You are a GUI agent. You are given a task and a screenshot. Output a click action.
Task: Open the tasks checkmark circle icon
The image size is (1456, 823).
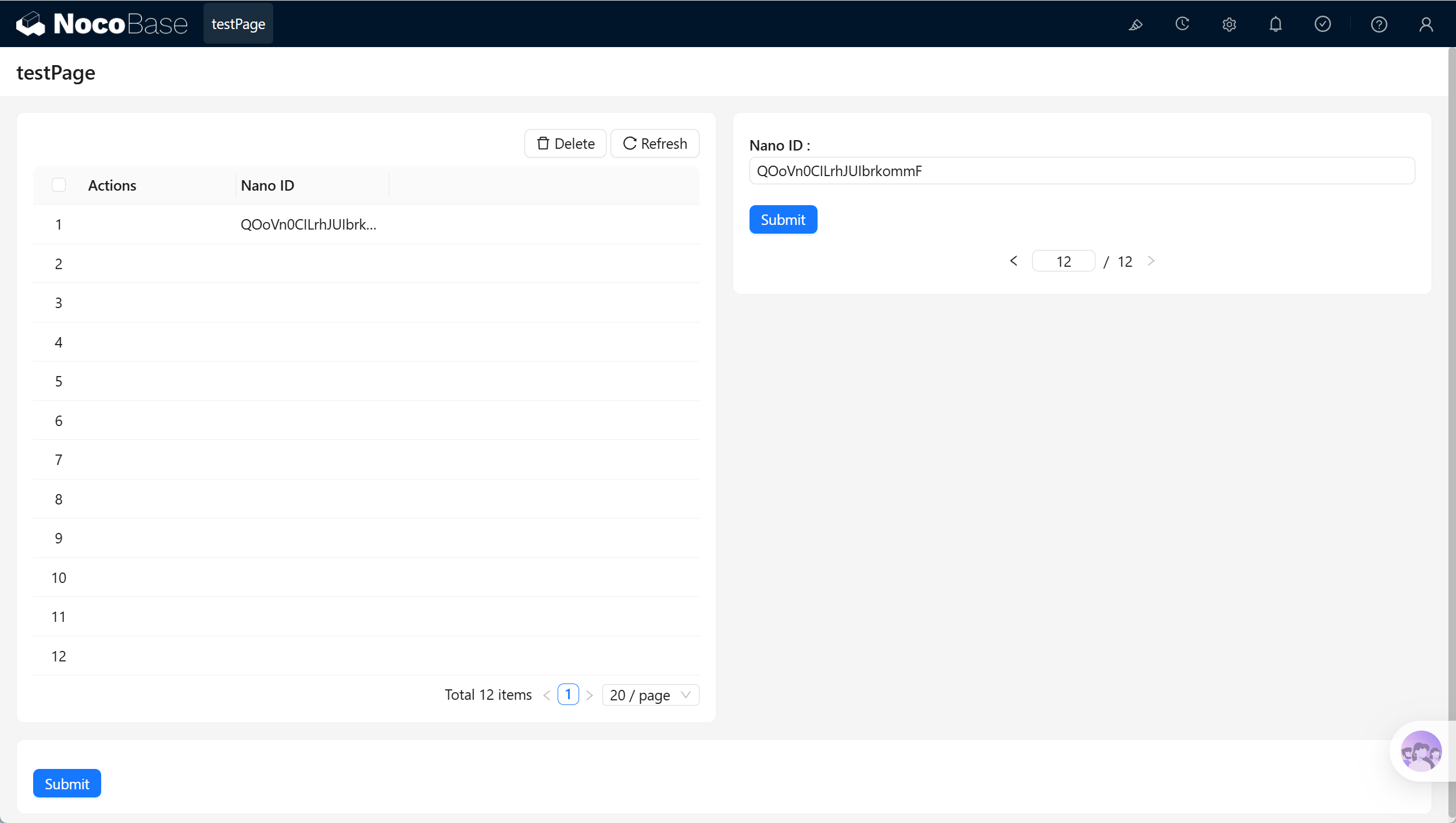click(x=1322, y=24)
